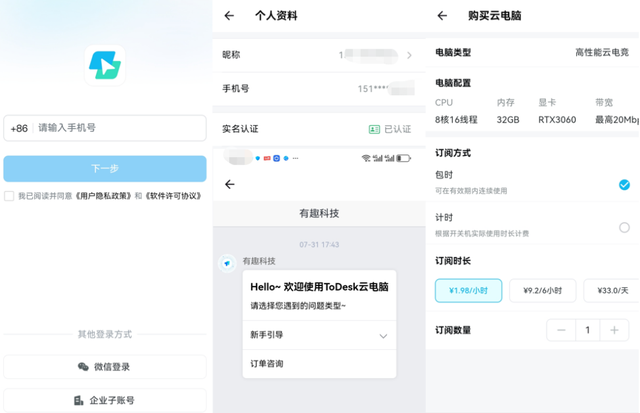Open the 手机号 row

[319, 89]
